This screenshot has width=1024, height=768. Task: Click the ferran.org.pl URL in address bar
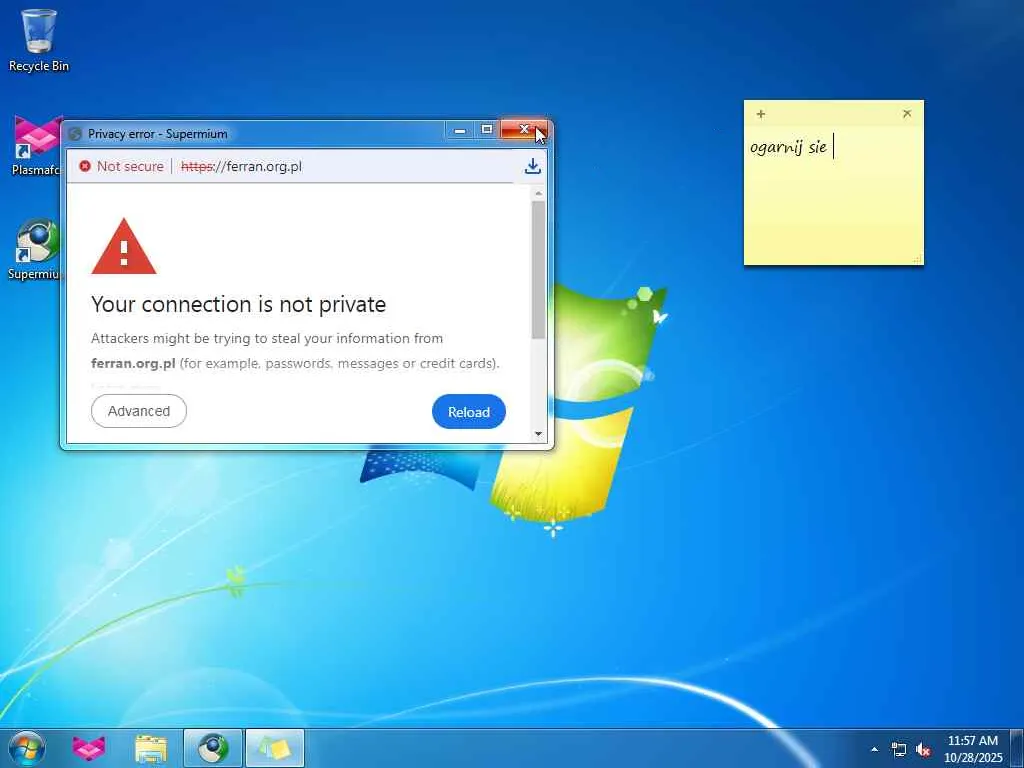coord(241,167)
